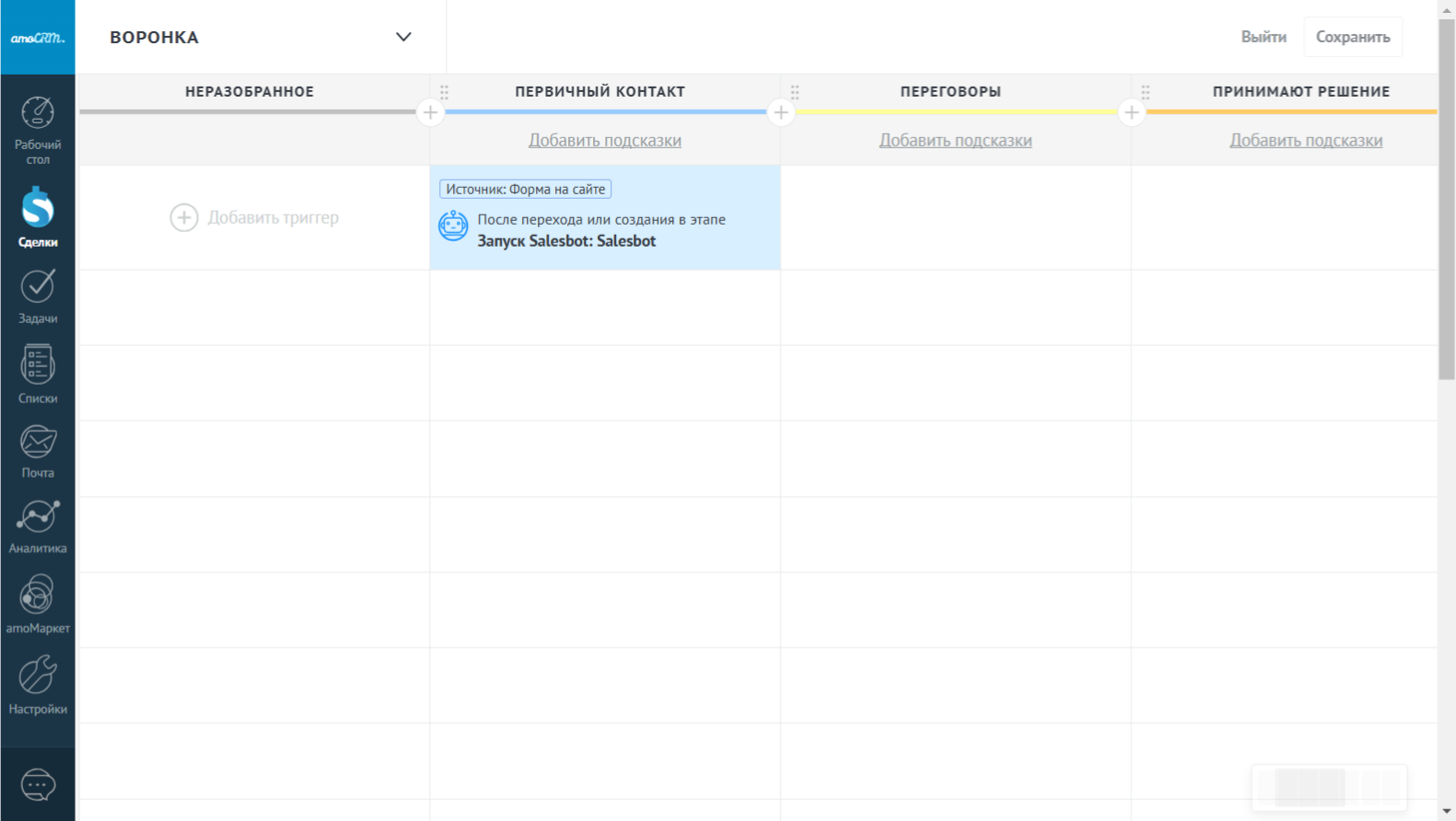Add hints under Переговоры stage
This screenshot has height=821, width=1456.
[x=955, y=140]
